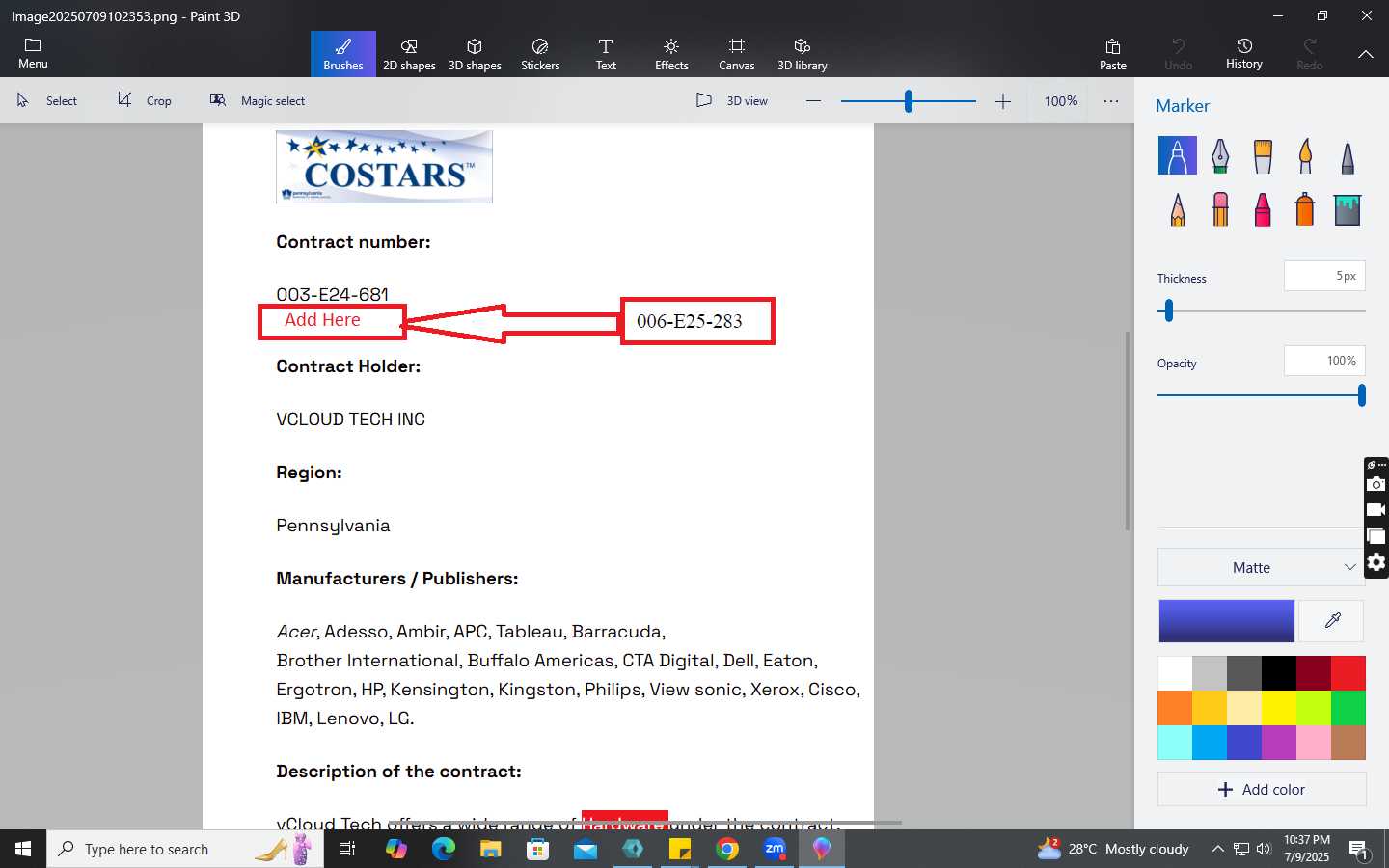Select the red color swatch
Viewport: 1389px width, 868px height.
(x=1348, y=673)
